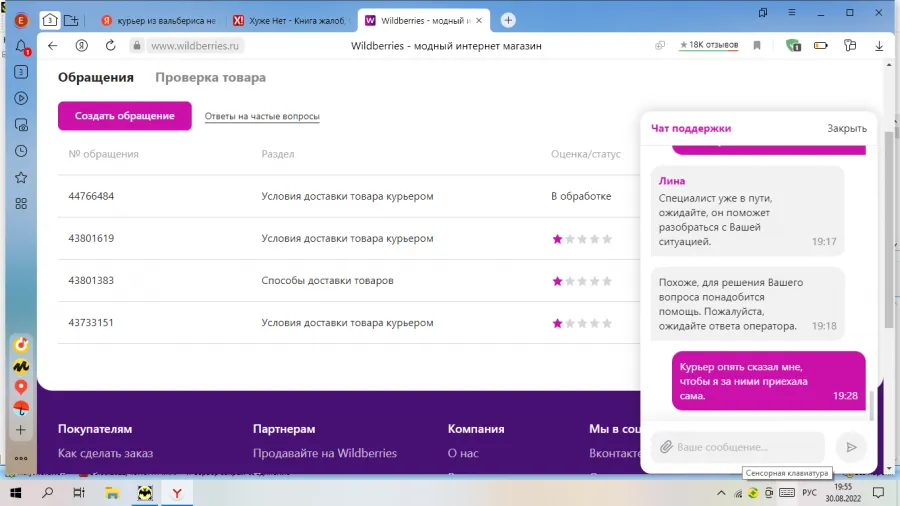Click the 'В обработке' status
Viewport: 900px width, 506px height.
[581, 196]
